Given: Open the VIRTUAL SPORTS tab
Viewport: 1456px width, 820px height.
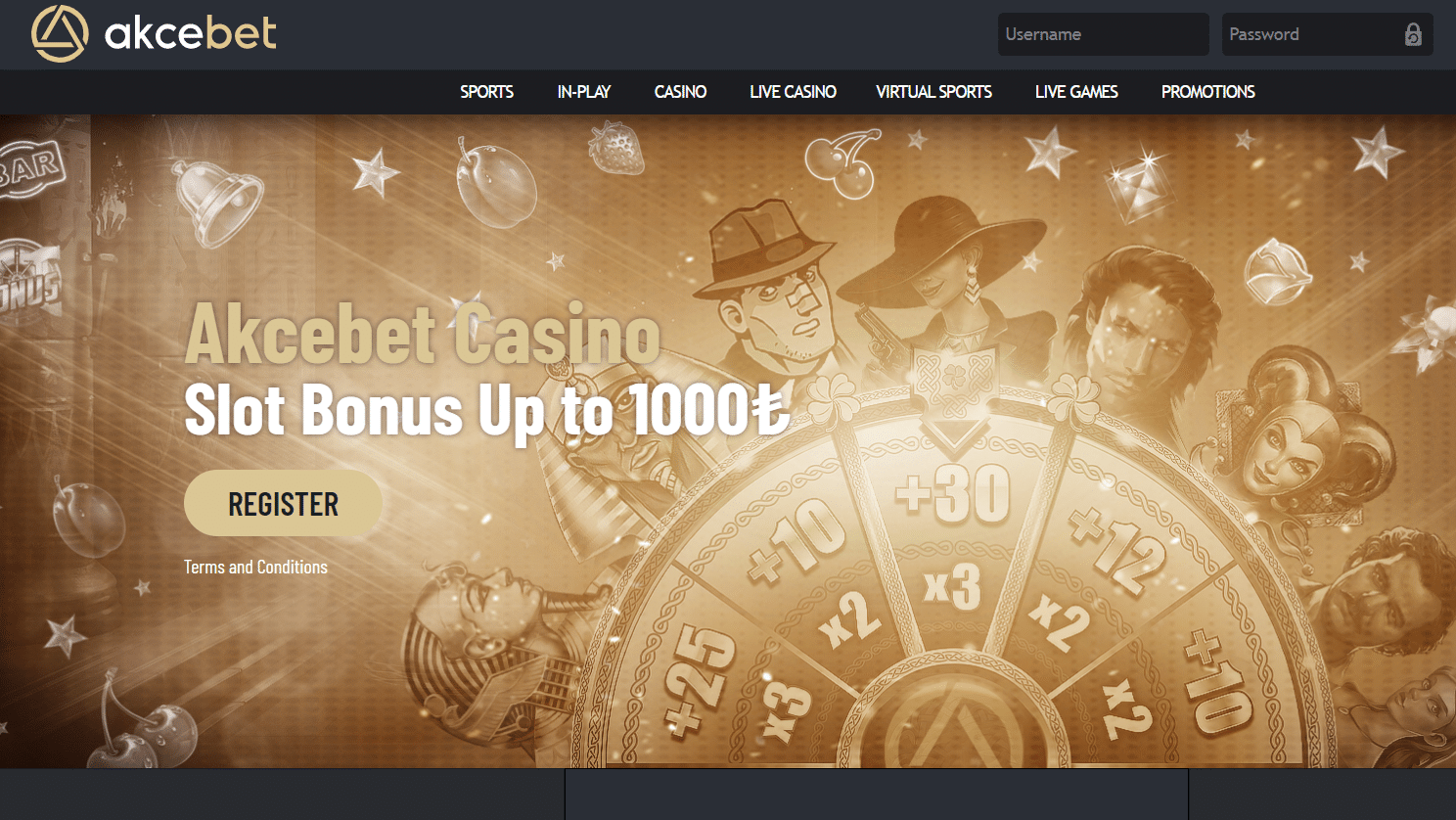Looking at the screenshot, I should click(x=933, y=92).
